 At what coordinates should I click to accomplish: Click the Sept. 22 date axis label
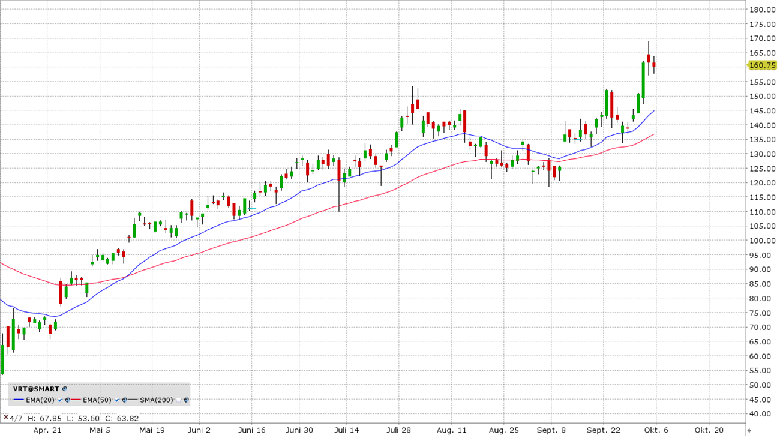coord(603,431)
